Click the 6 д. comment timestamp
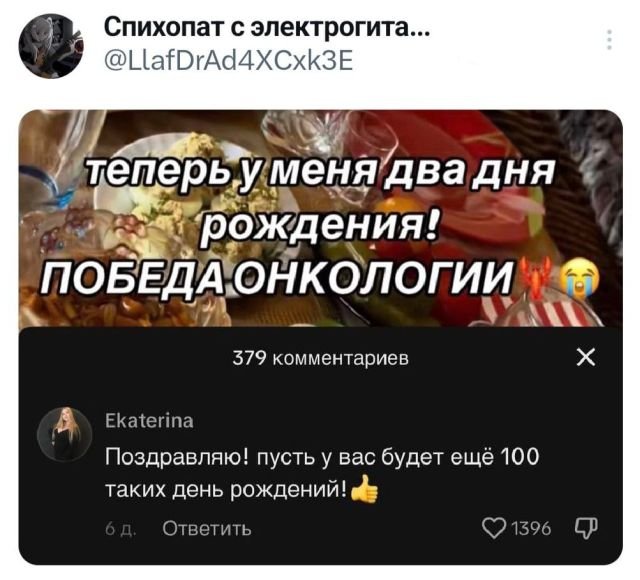Image resolution: width=640 pixels, height=580 pixels. 118,529
